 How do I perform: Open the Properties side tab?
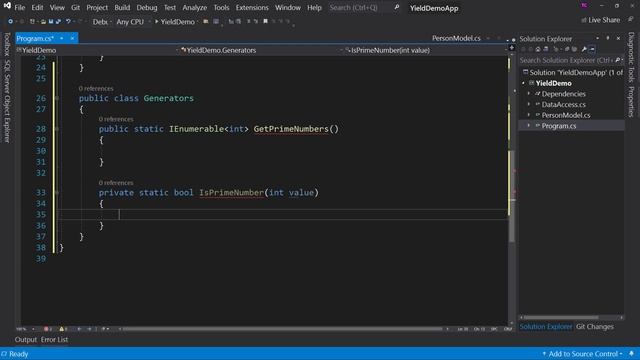[x=631, y=102]
